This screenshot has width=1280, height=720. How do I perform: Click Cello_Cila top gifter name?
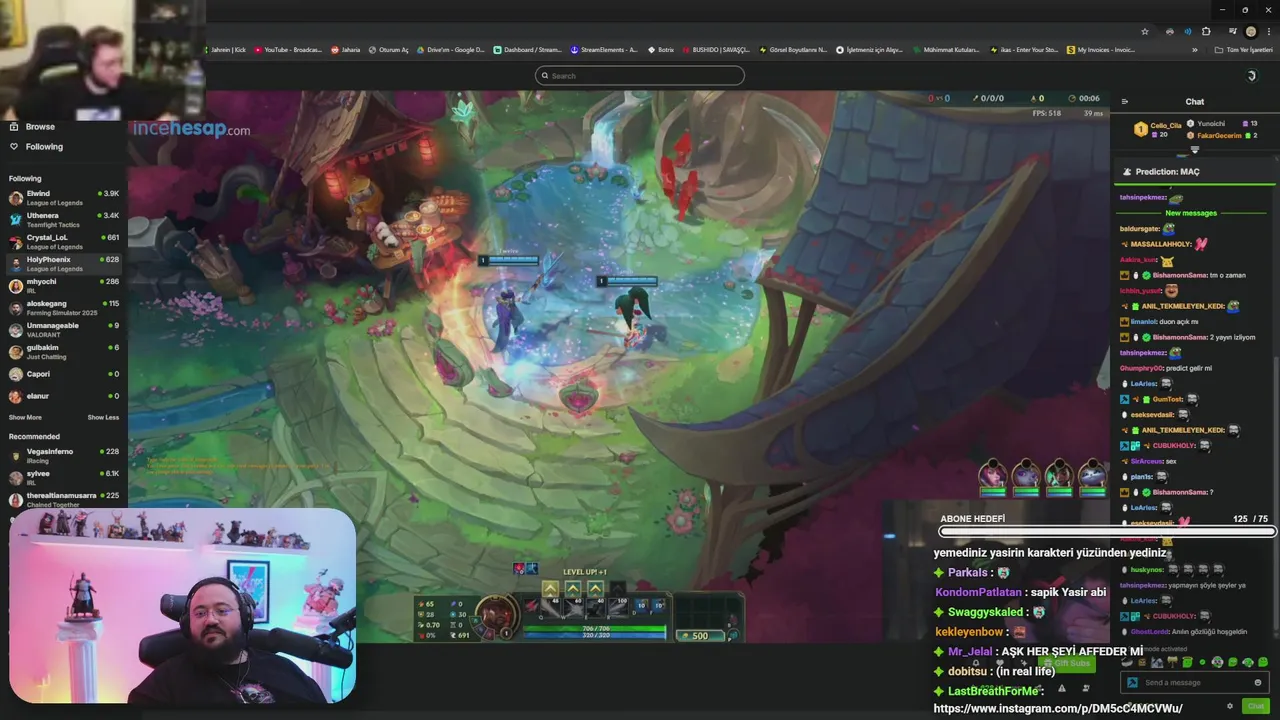1166,126
